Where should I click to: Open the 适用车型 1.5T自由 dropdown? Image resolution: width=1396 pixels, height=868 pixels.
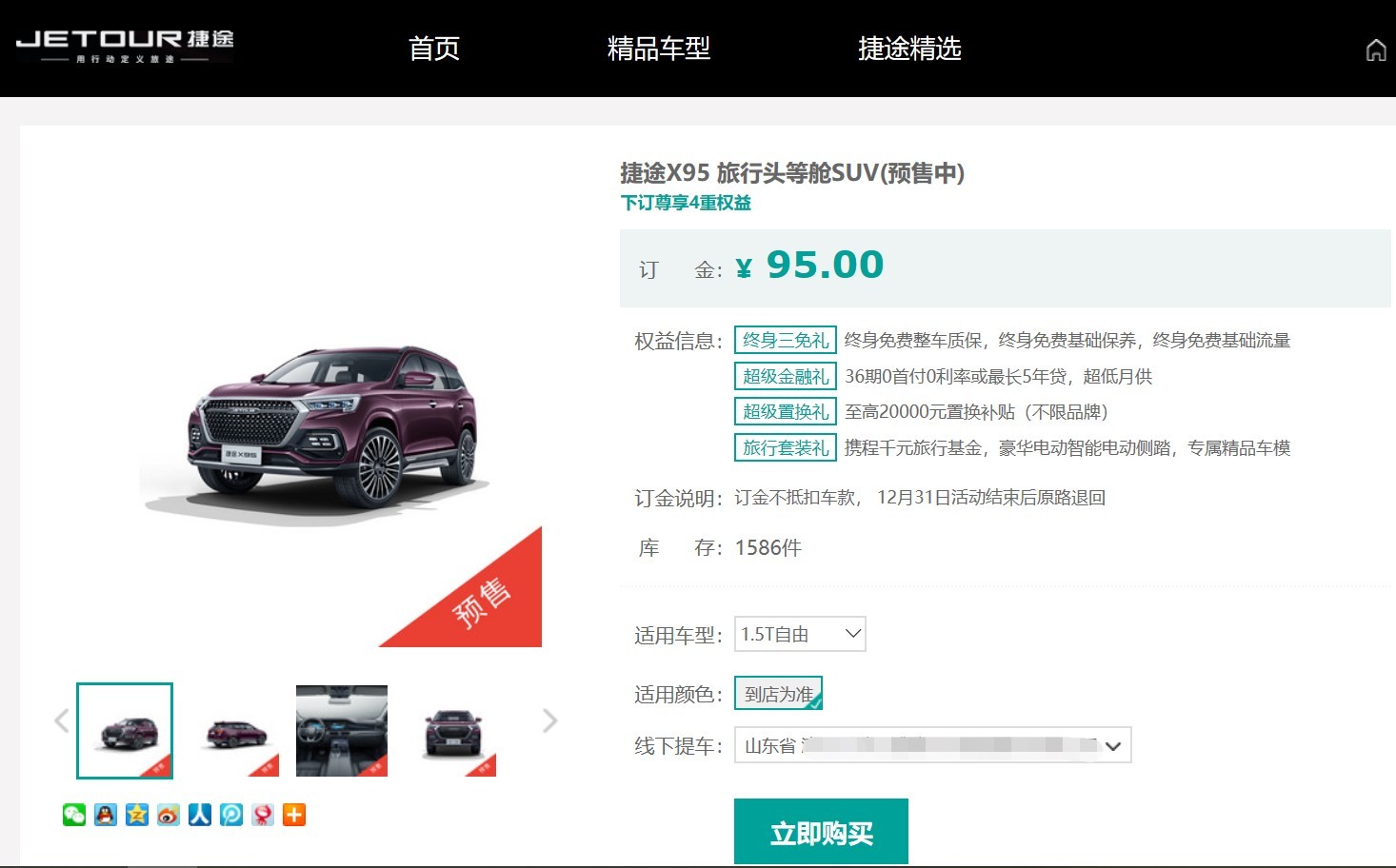pos(800,635)
